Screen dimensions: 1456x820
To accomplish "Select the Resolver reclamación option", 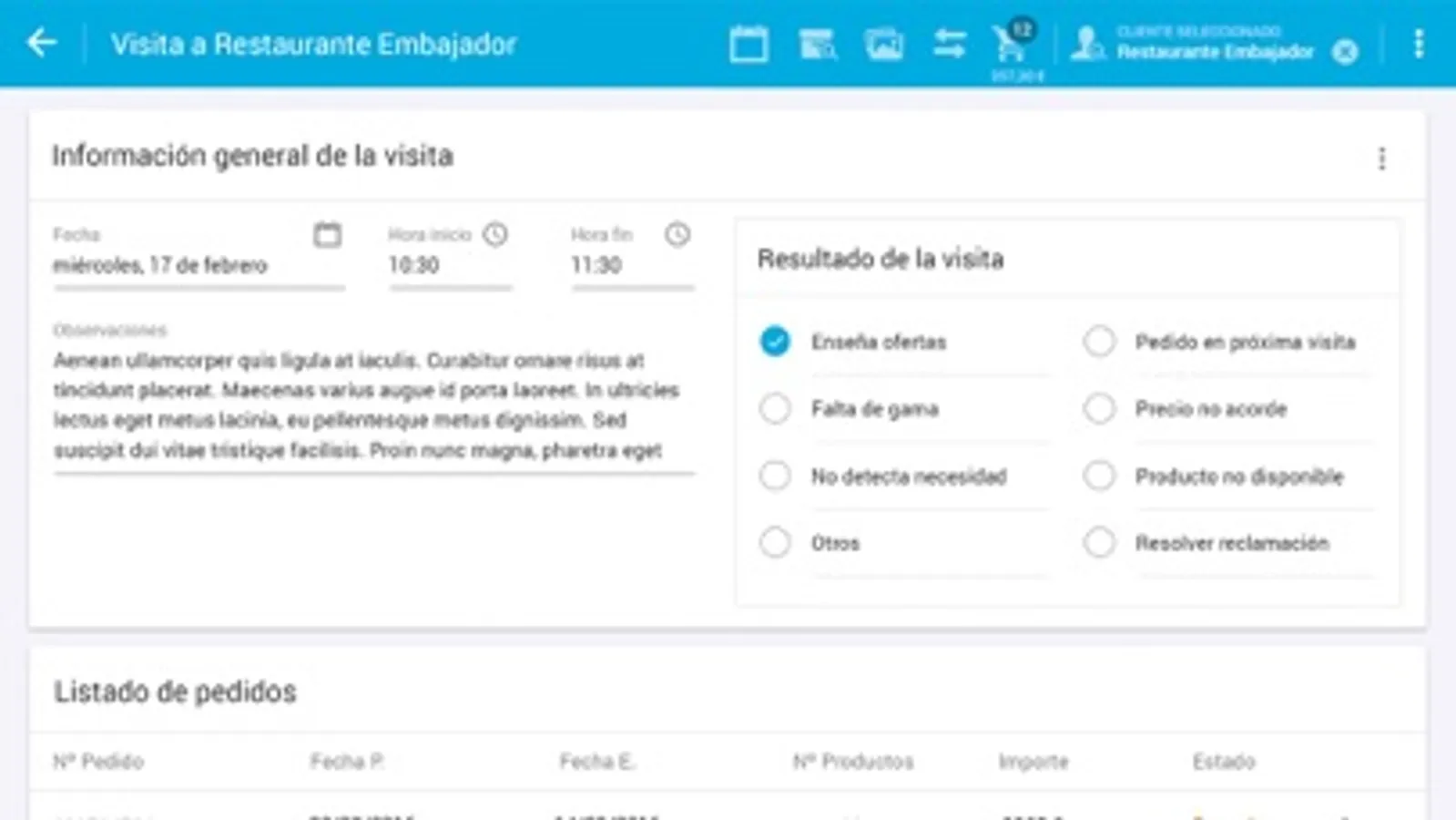I will click(x=1099, y=543).
